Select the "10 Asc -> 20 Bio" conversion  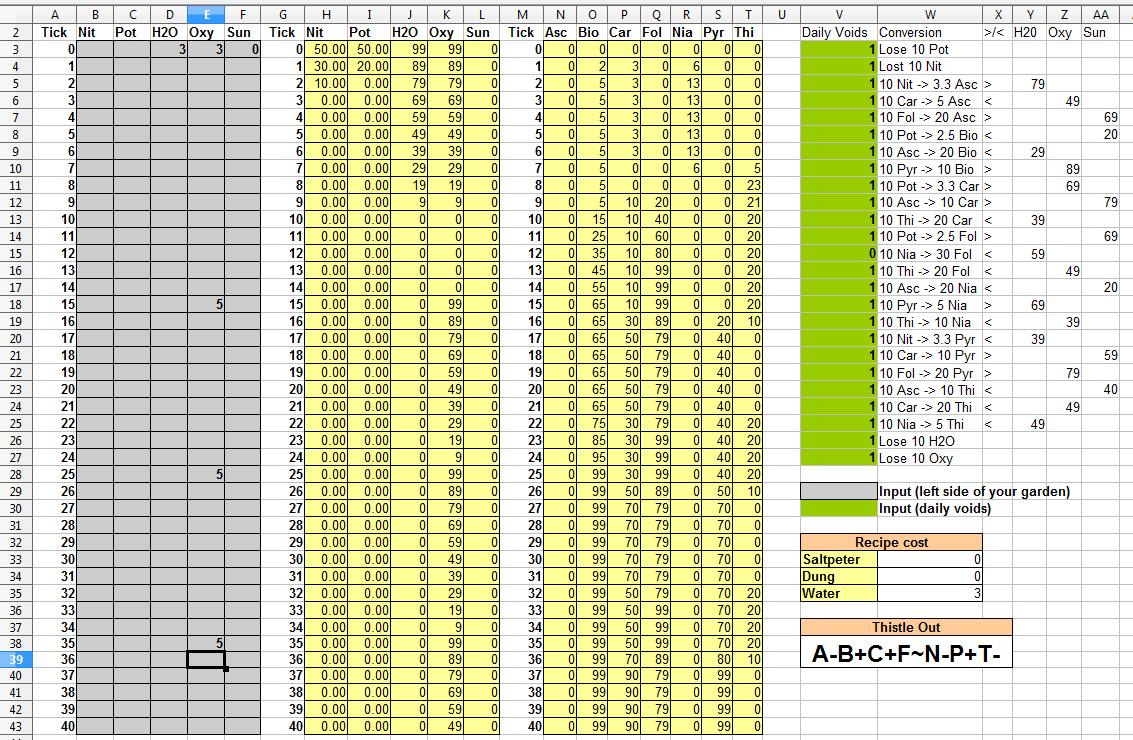coord(930,152)
